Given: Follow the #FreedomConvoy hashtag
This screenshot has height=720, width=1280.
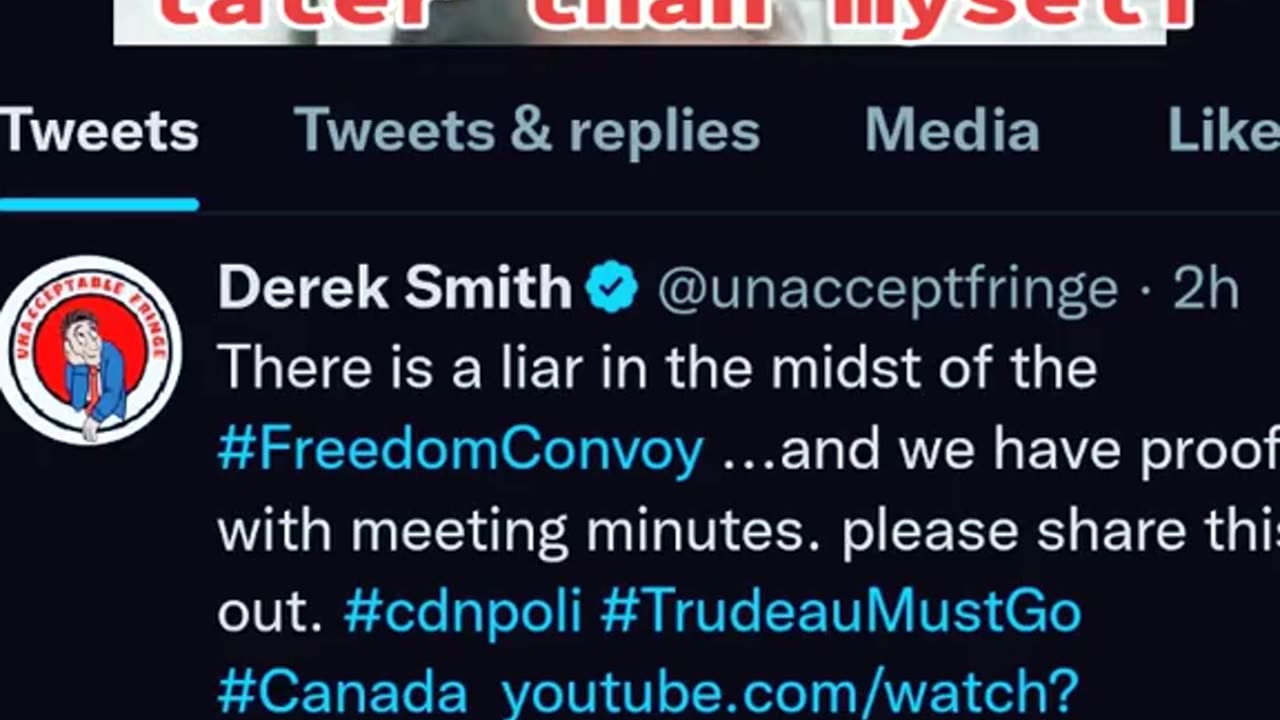Looking at the screenshot, I should [461, 451].
